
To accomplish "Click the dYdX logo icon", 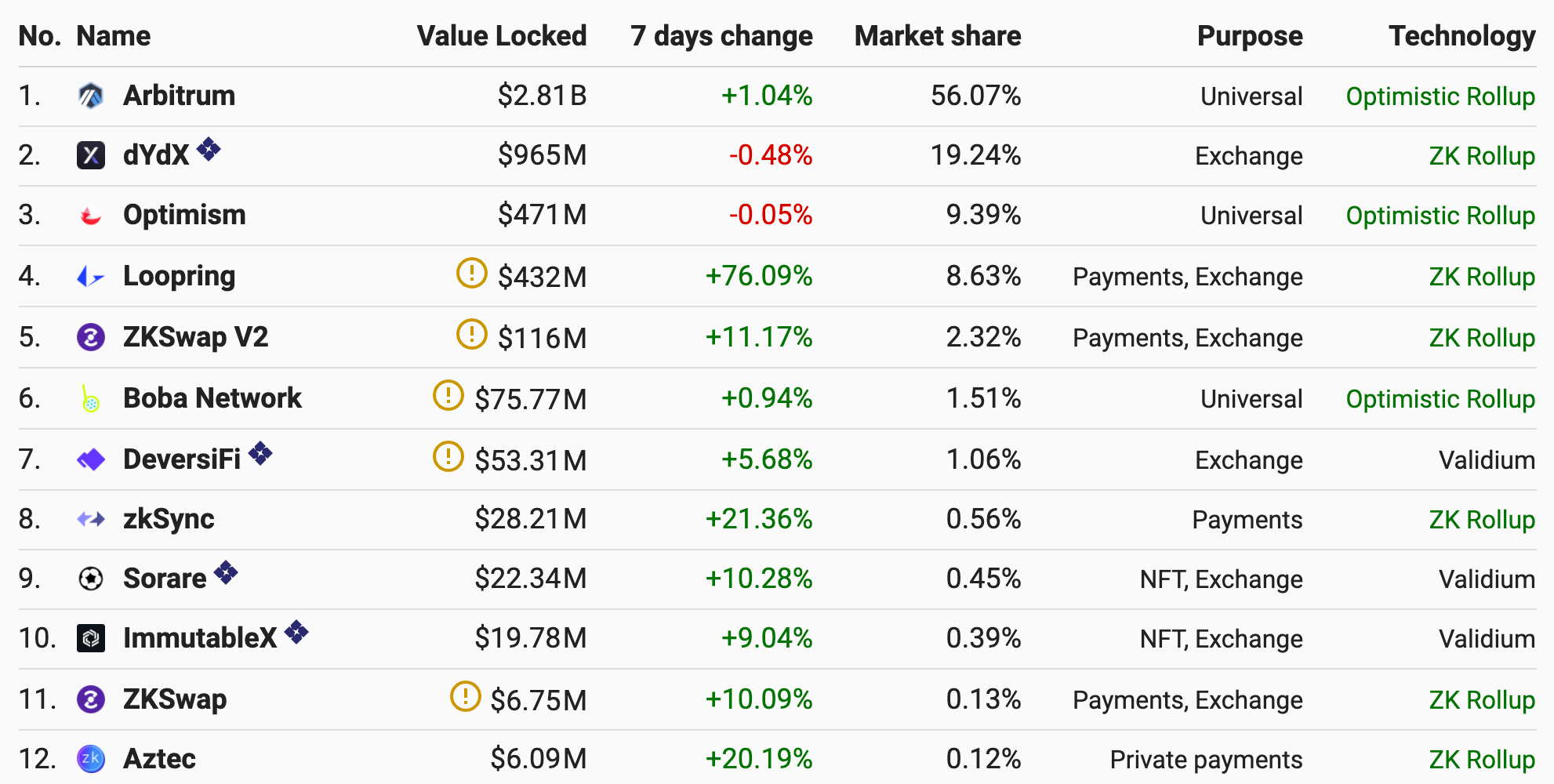I will (x=91, y=155).
